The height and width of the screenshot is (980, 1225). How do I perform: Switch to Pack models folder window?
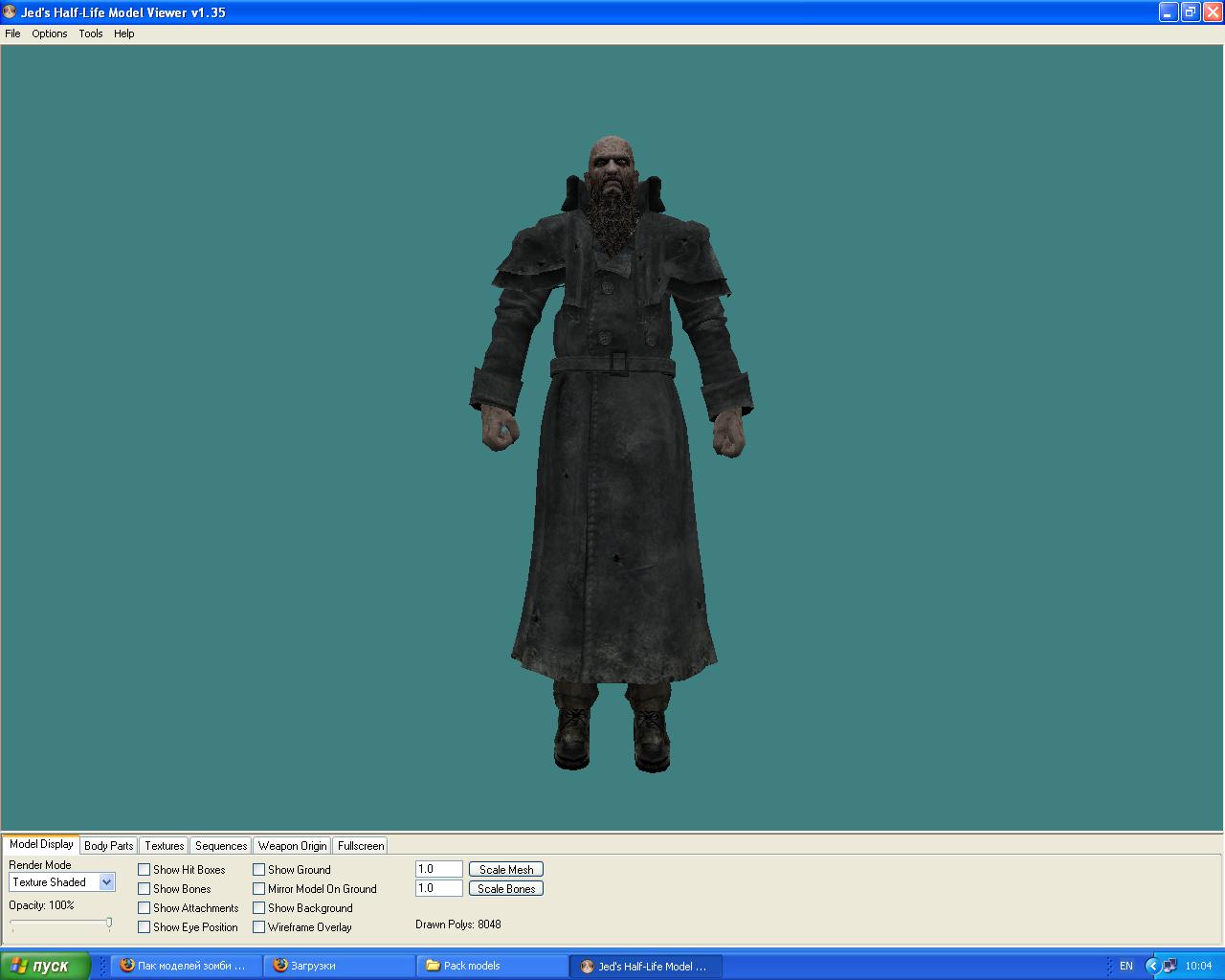(x=492, y=966)
